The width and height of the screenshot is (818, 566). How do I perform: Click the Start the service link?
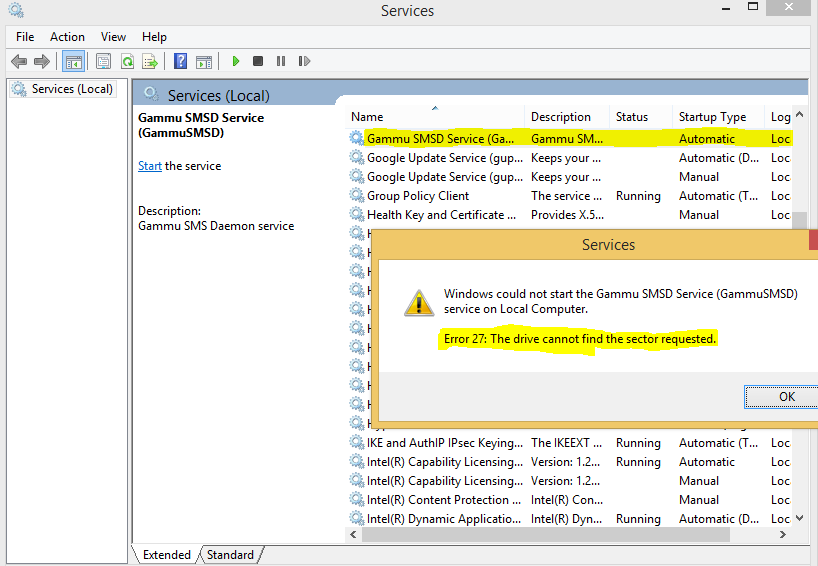[x=150, y=166]
